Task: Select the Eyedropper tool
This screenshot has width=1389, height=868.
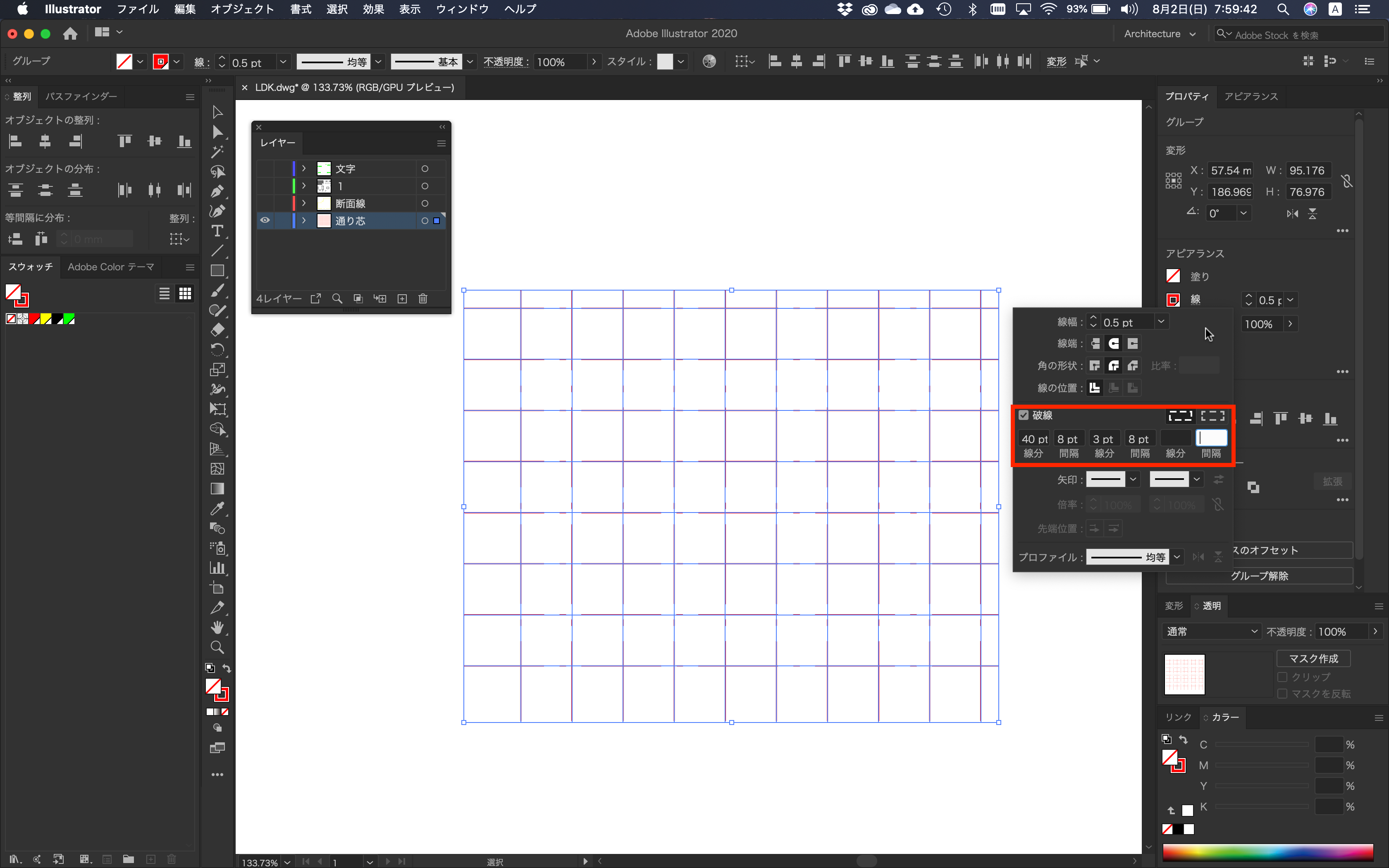Action: tap(217, 509)
